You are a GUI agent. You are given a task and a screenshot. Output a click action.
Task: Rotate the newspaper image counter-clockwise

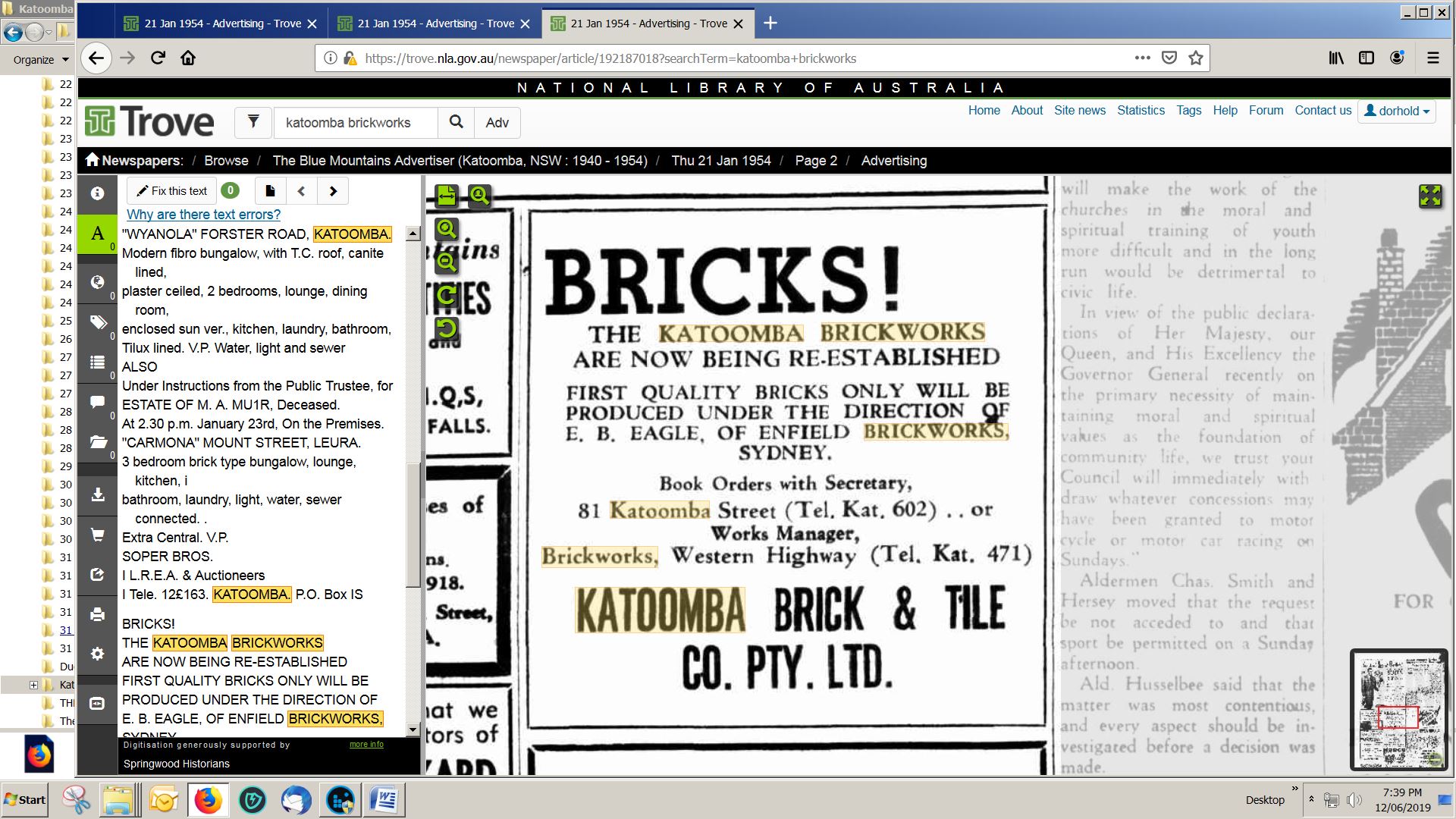click(447, 328)
